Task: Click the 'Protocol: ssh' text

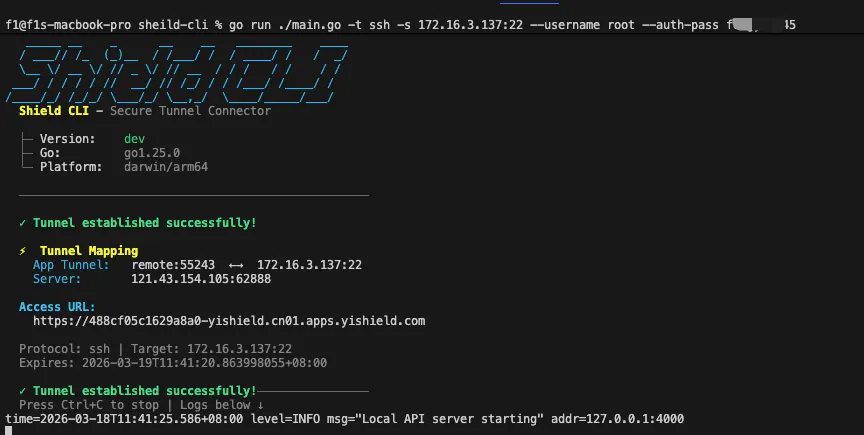Action: [64, 349]
